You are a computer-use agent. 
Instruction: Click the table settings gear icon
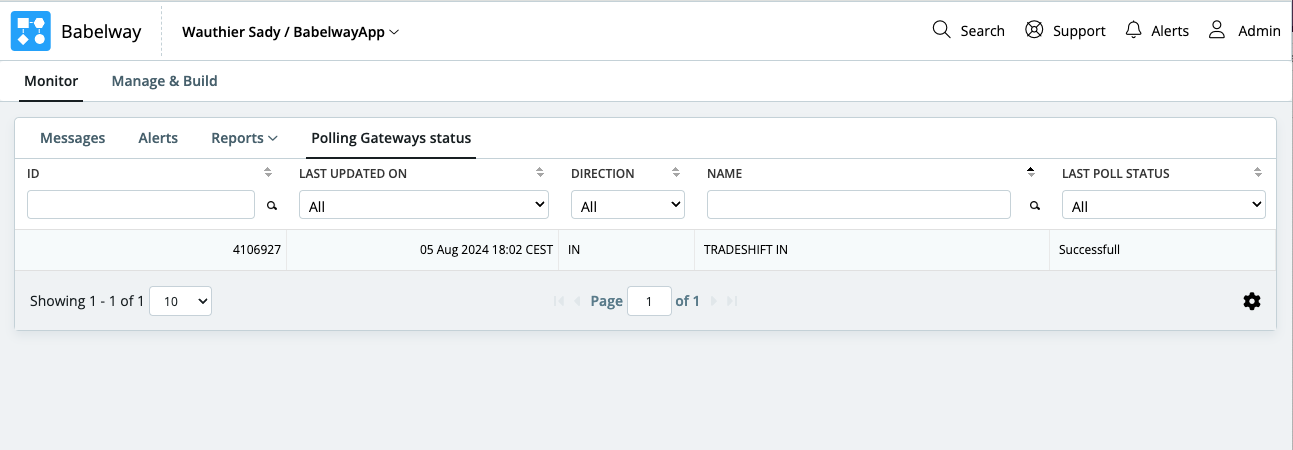pos(1251,301)
